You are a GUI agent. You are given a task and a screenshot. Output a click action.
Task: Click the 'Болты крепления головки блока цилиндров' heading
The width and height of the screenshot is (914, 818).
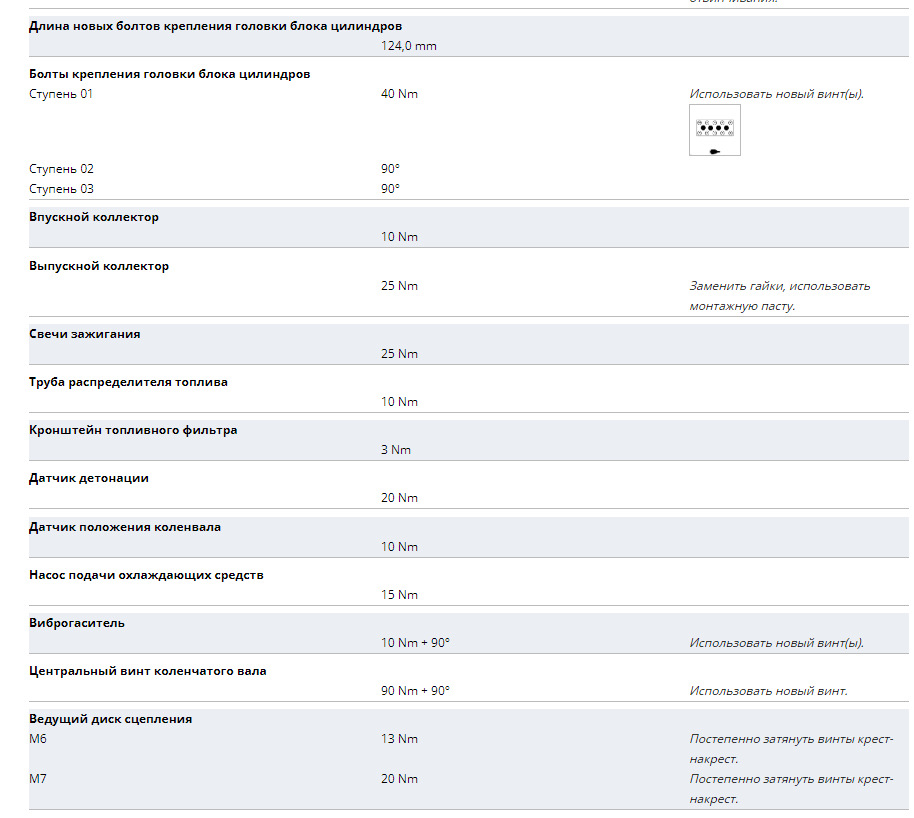pyautogui.click(x=170, y=74)
